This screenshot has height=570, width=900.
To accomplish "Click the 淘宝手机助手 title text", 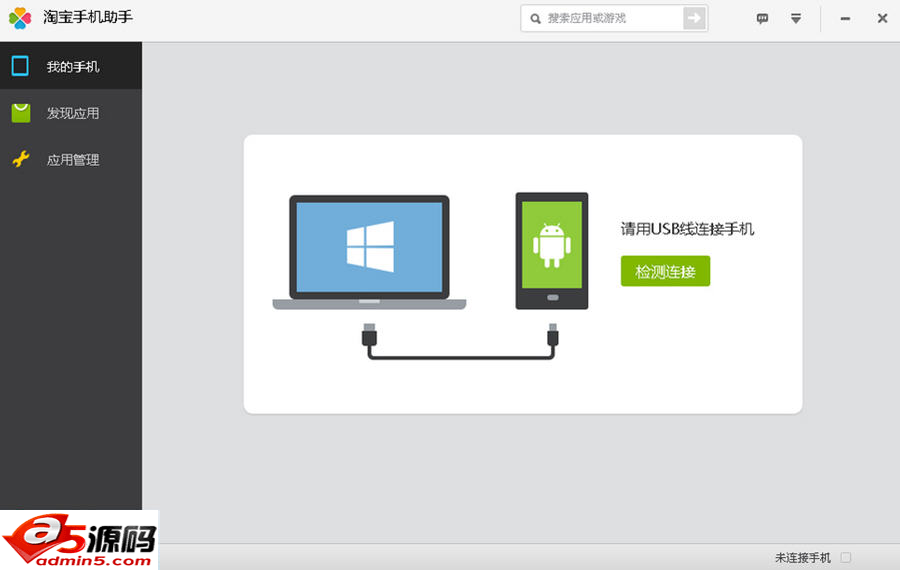I will pyautogui.click(x=87, y=17).
